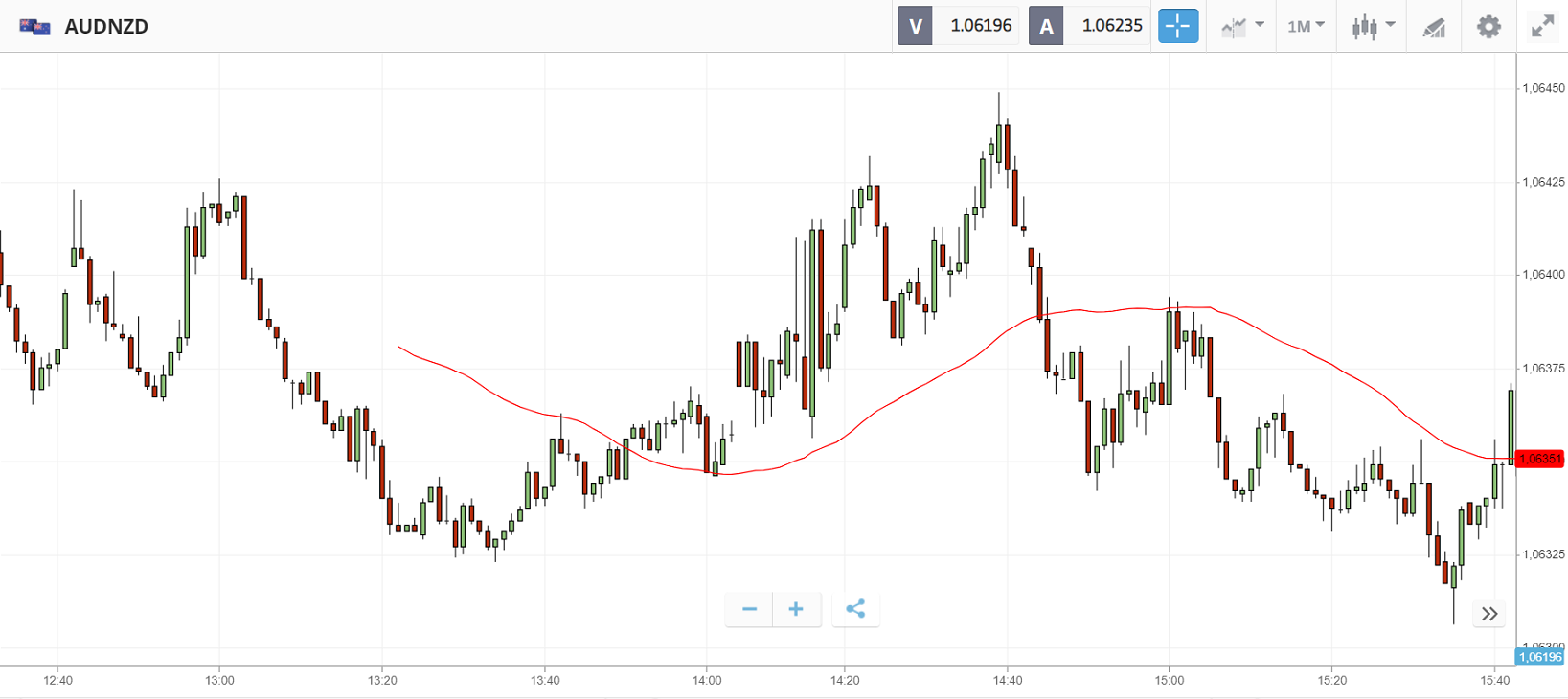Click the V sell price 1.06196 button

(958, 26)
